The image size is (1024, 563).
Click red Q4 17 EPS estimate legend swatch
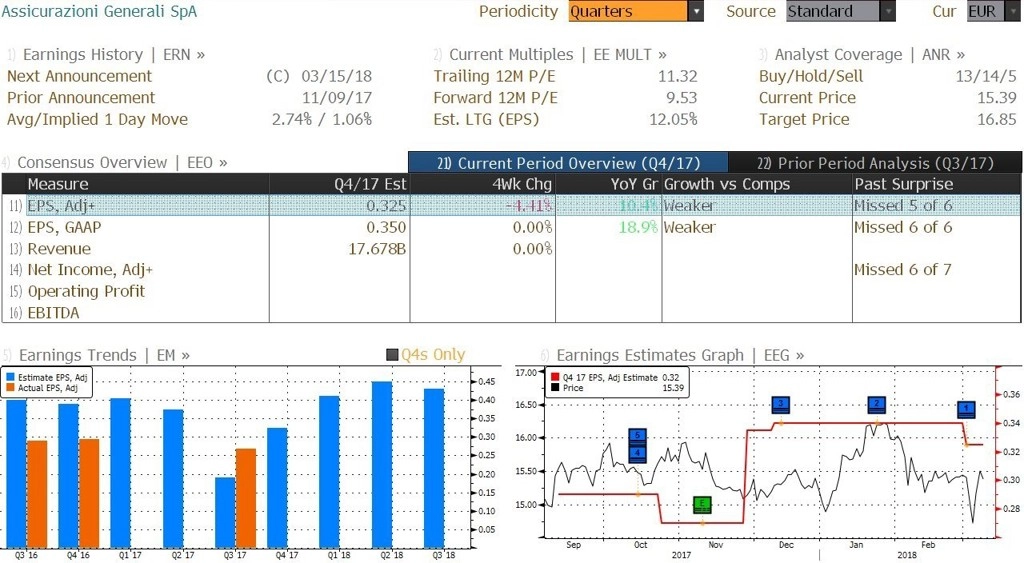(x=555, y=378)
